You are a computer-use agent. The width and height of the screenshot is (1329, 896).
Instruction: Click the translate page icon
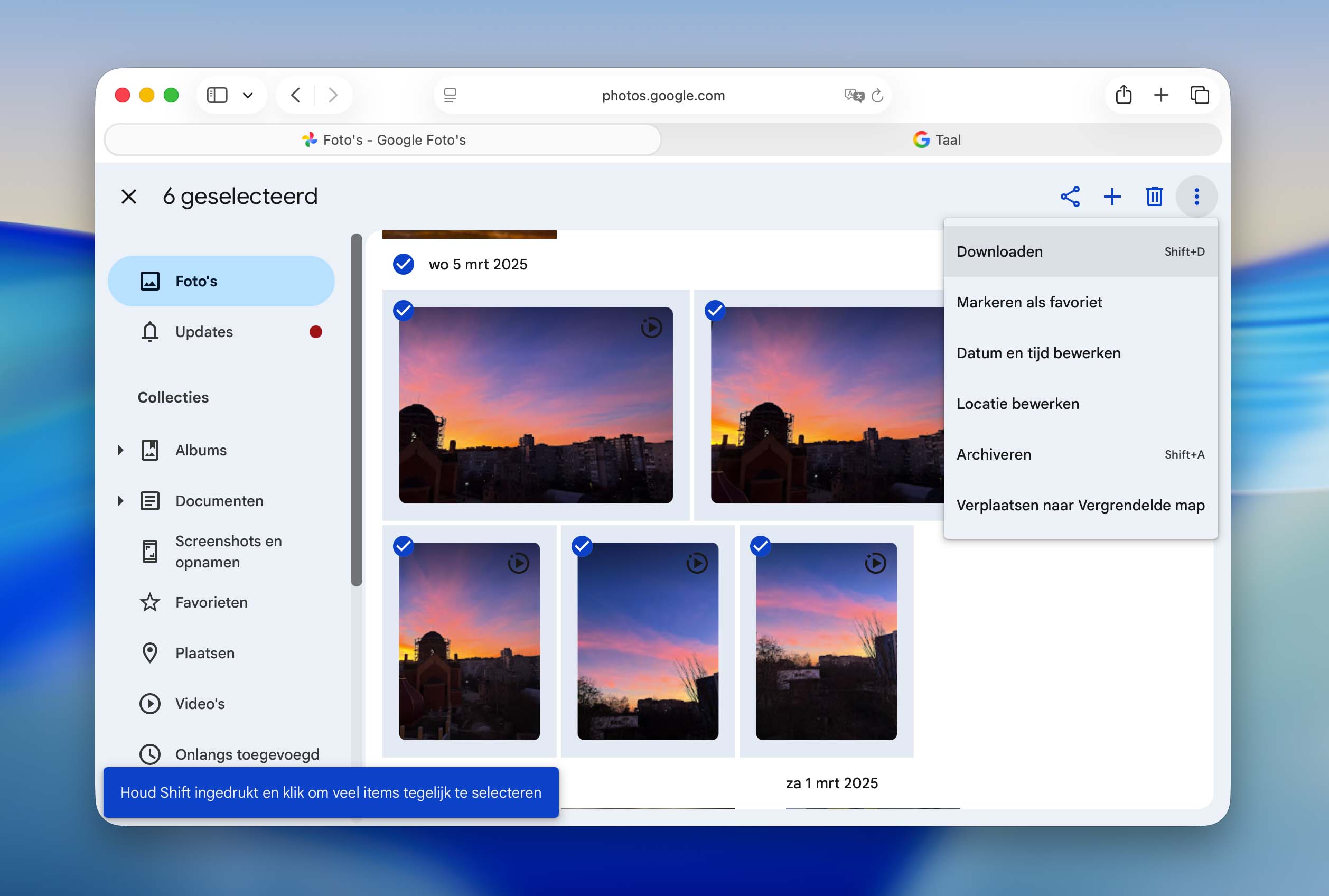(x=854, y=95)
